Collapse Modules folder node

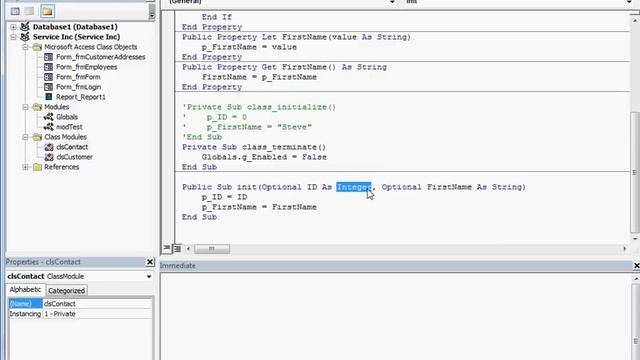coord(25,107)
